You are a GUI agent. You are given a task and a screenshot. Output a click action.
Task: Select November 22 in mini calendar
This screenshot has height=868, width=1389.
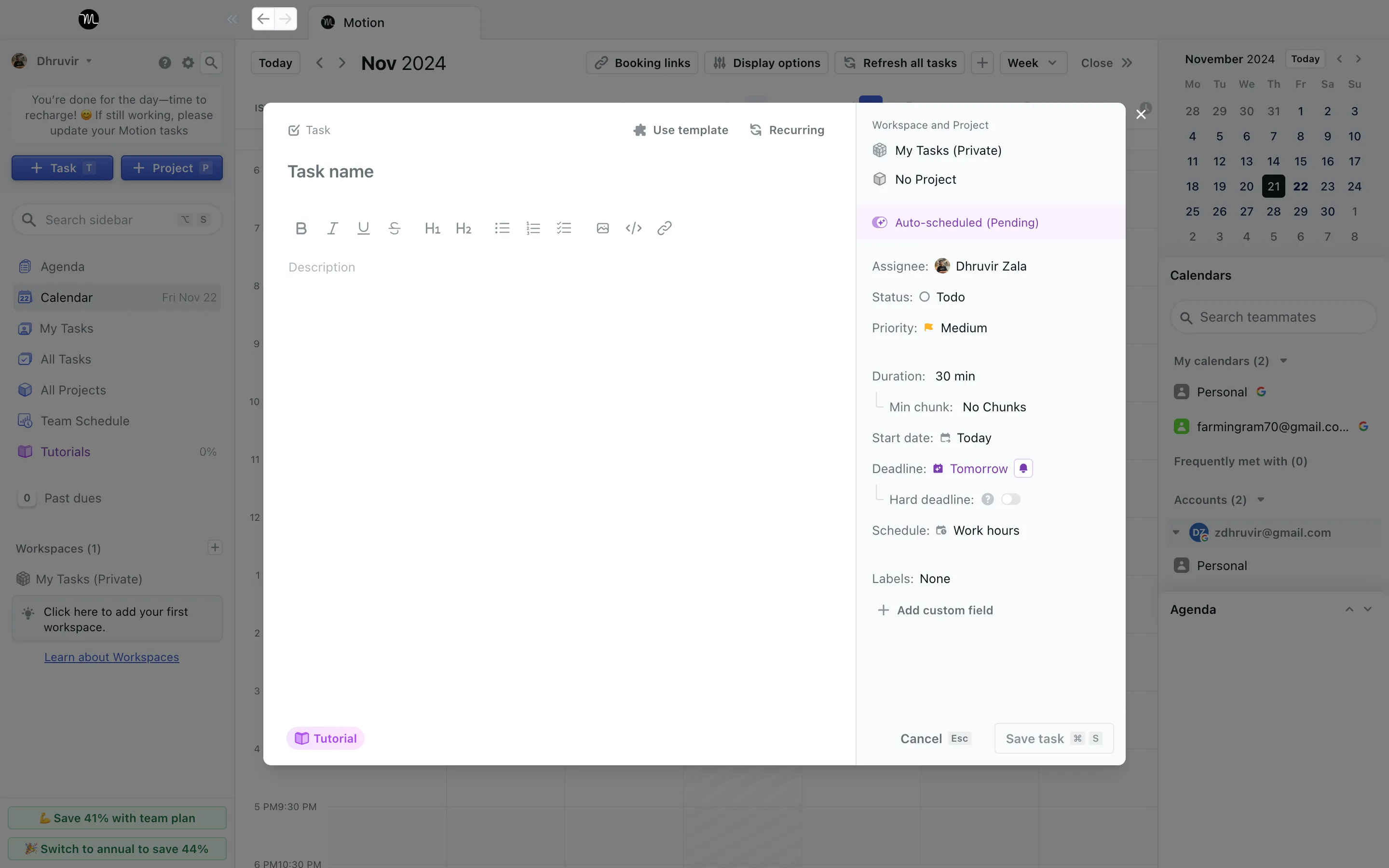click(1300, 187)
